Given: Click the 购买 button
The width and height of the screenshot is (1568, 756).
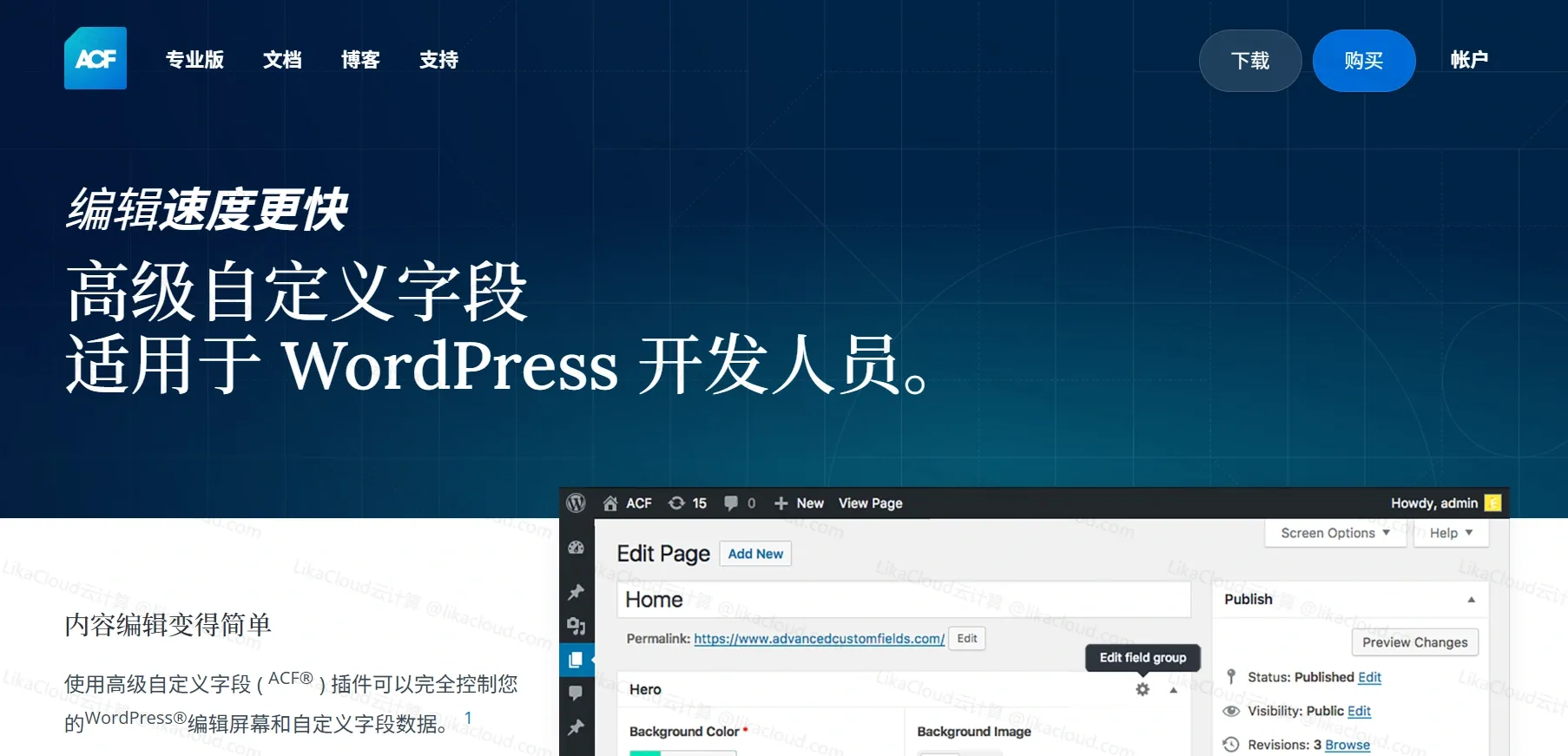Looking at the screenshot, I should tap(1364, 61).
